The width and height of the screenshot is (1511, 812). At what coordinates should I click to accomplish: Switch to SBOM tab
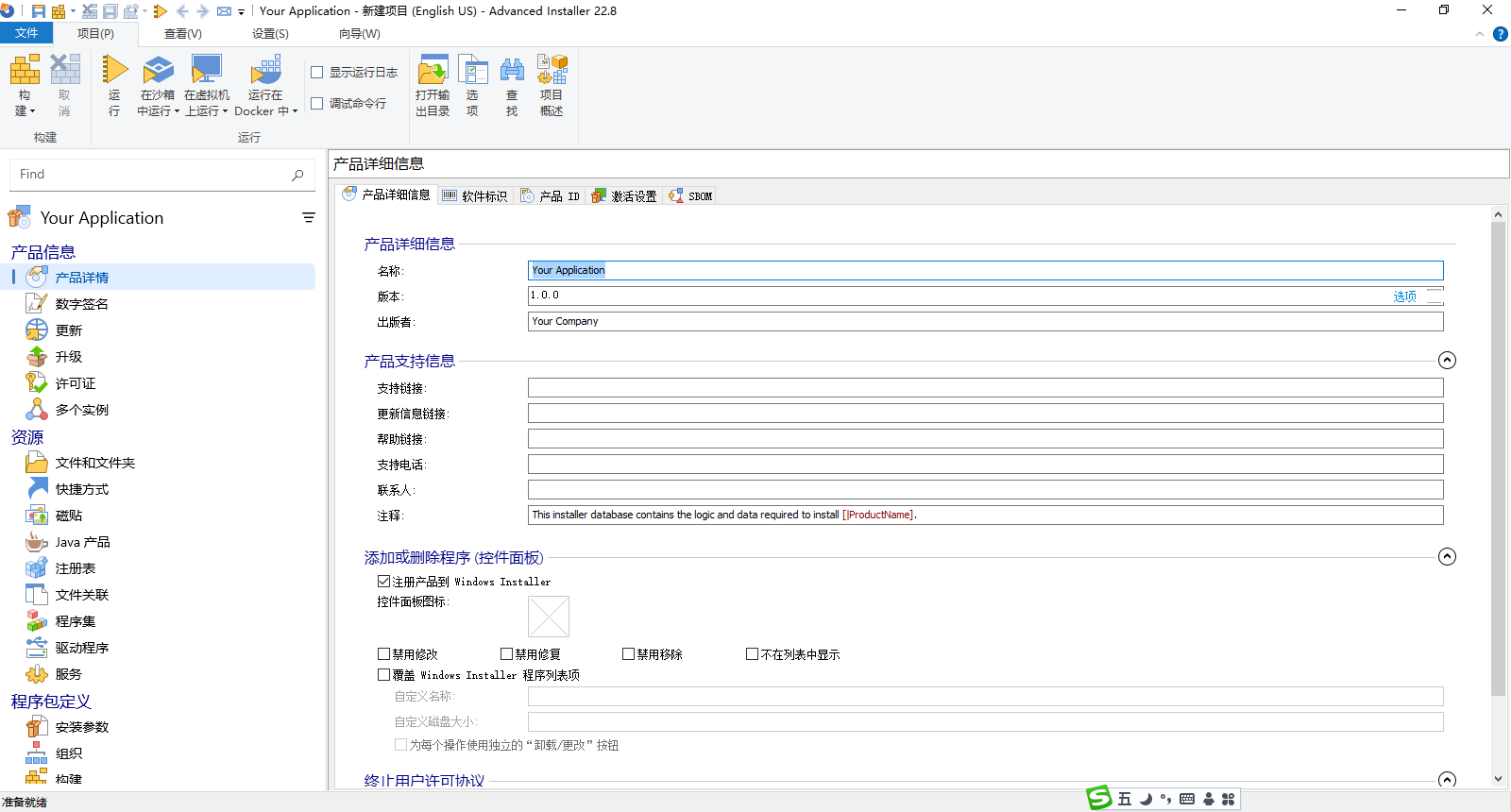click(x=690, y=195)
